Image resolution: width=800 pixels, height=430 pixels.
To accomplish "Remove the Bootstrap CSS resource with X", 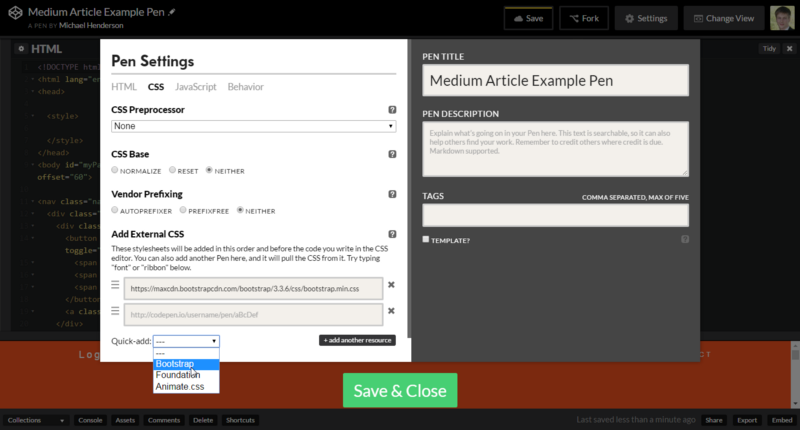I will coord(391,287).
